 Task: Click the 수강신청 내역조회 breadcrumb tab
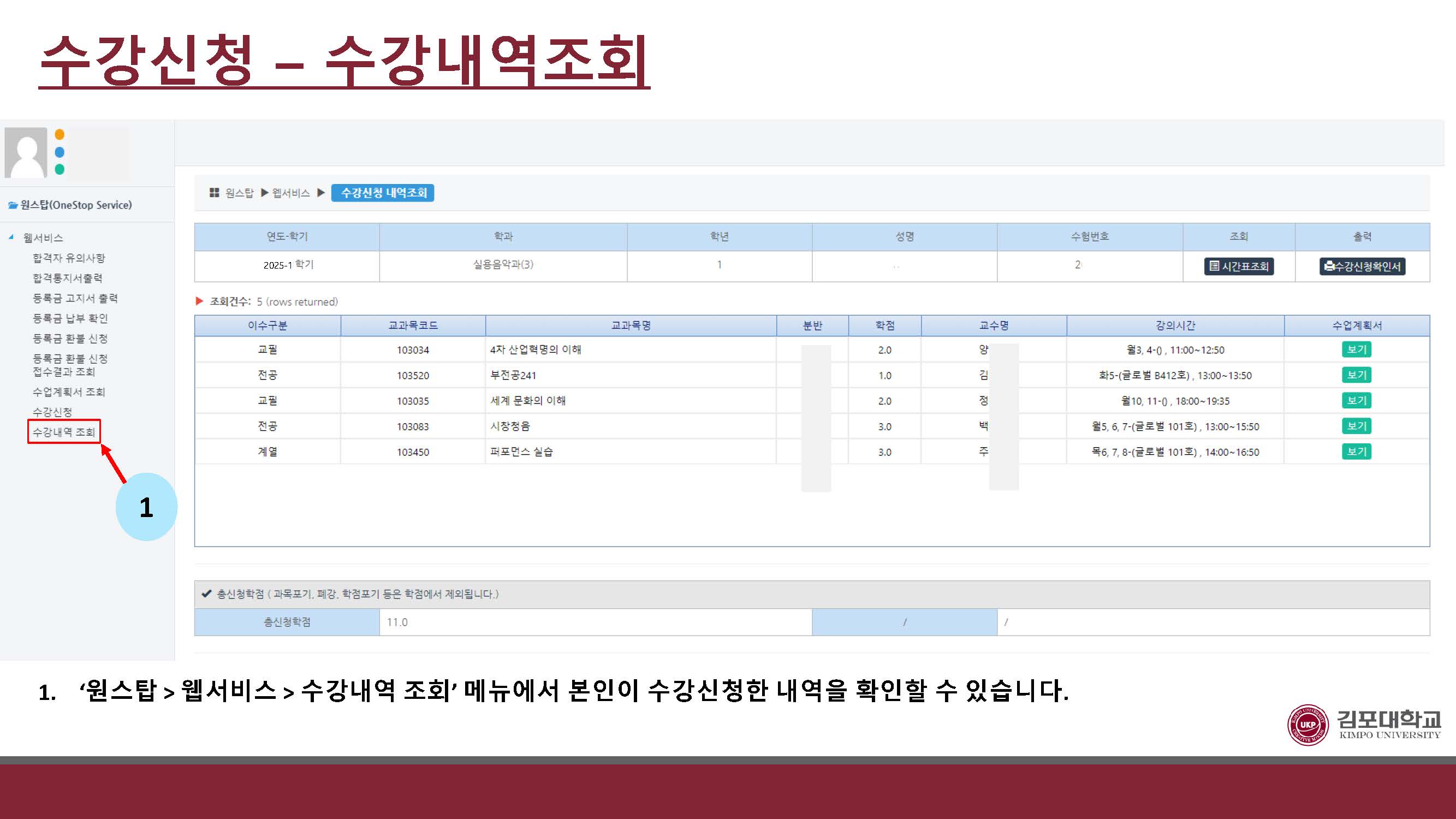[x=383, y=193]
